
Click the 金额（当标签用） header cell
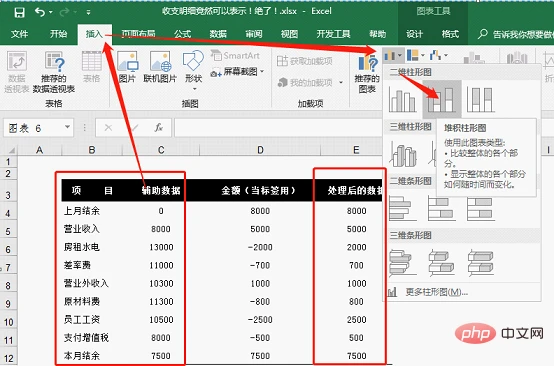pos(260,190)
